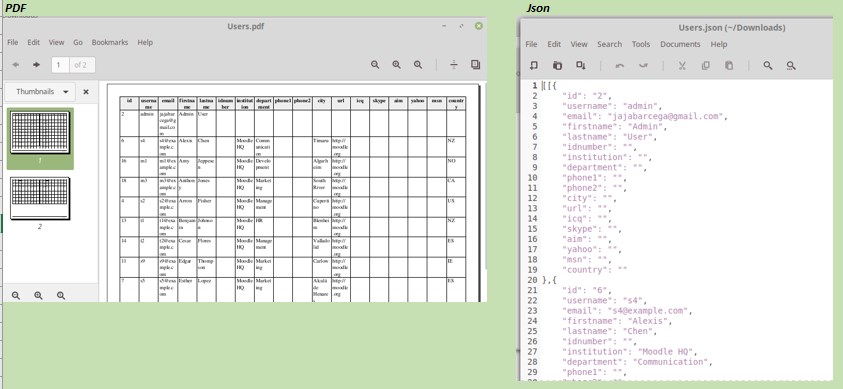The width and height of the screenshot is (843, 389).
Task: Toggle dual page view in PDF toolbar
Action: 475,64
